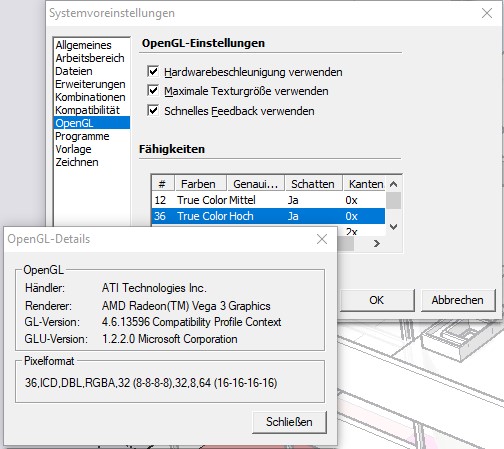Sort by the Schatten column header
Screen dimensions: 504x449
(x=313, y=184)
